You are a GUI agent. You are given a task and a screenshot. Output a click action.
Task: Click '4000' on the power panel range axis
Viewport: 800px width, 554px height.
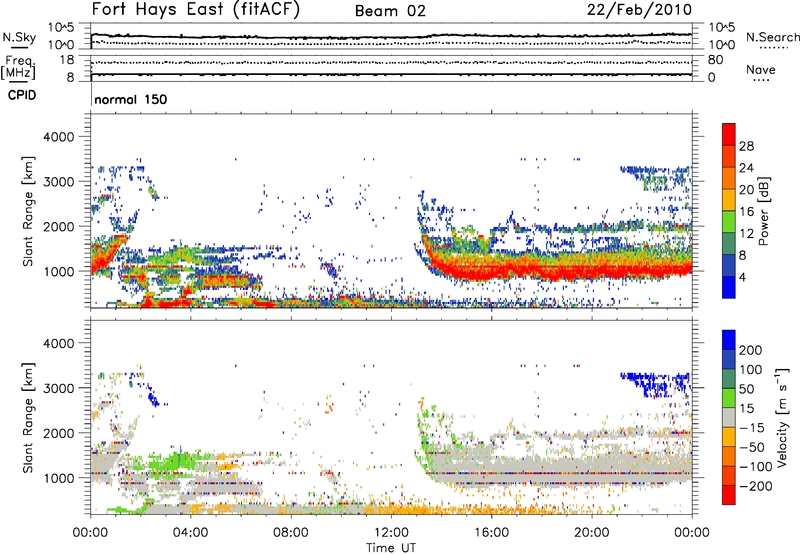pyautogui.click(x=58, y=137)
